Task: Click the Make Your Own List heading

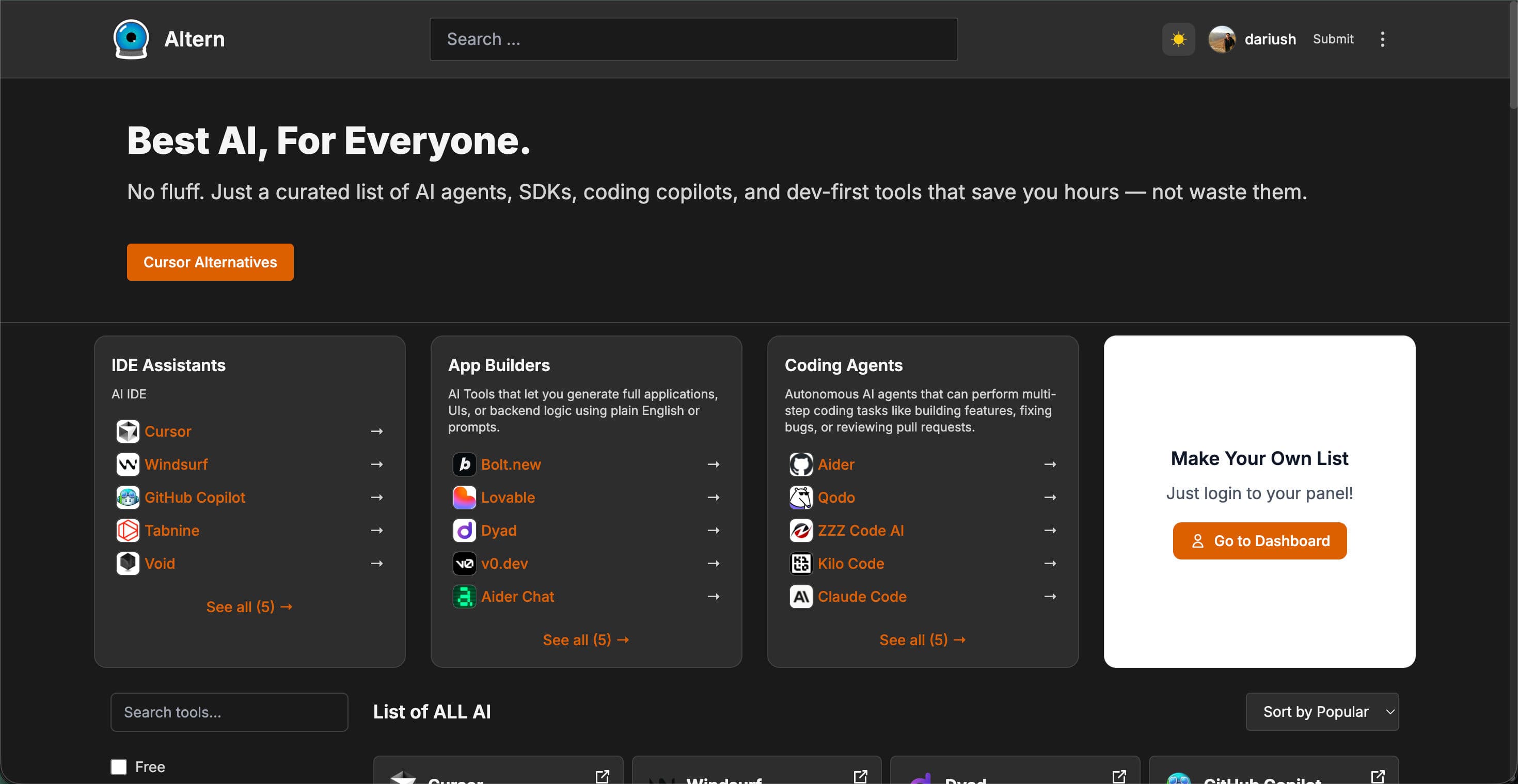Action: tap(1259, 458)
